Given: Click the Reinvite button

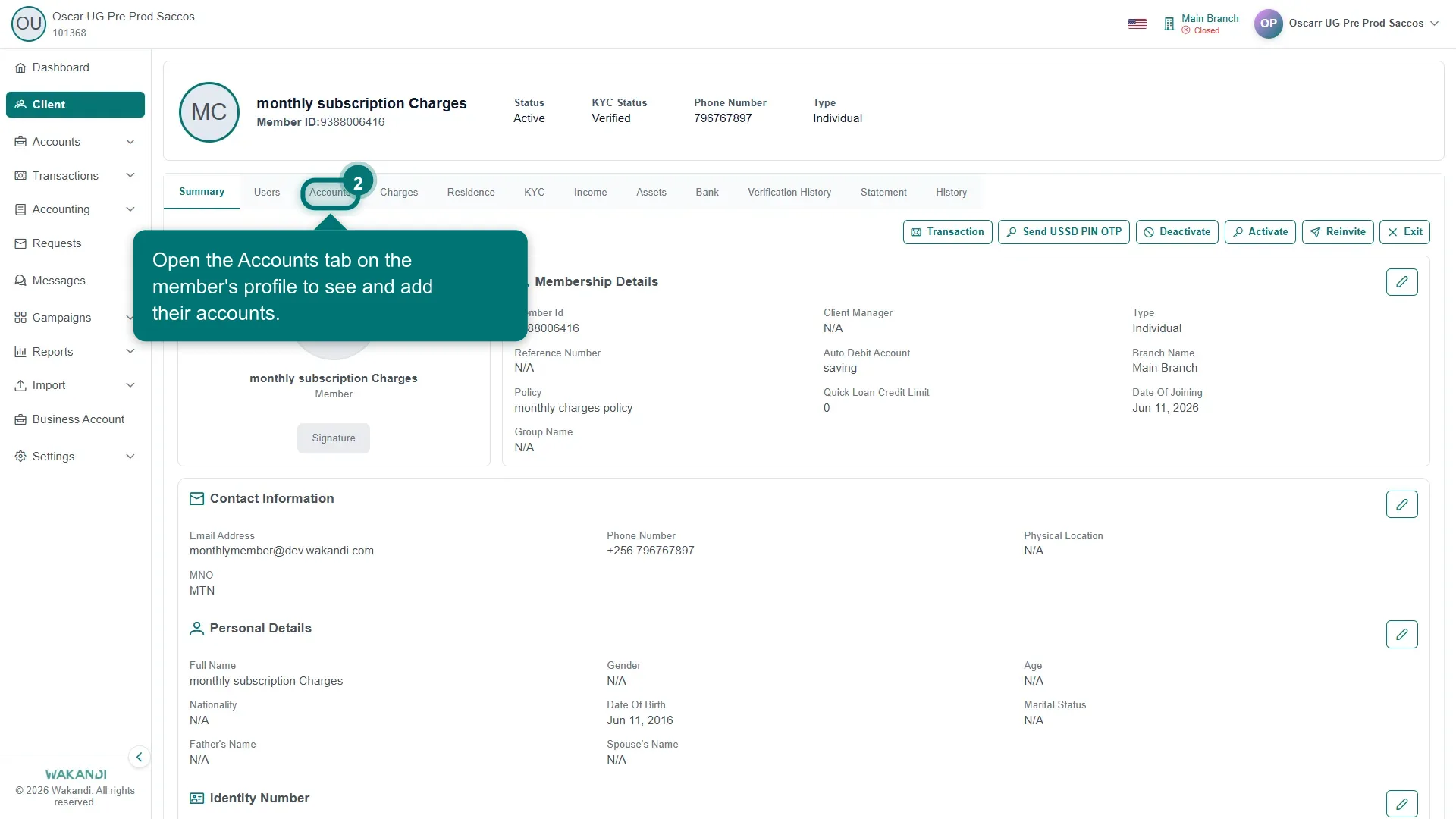Looking at the screenshot, I should [1338, 232].
